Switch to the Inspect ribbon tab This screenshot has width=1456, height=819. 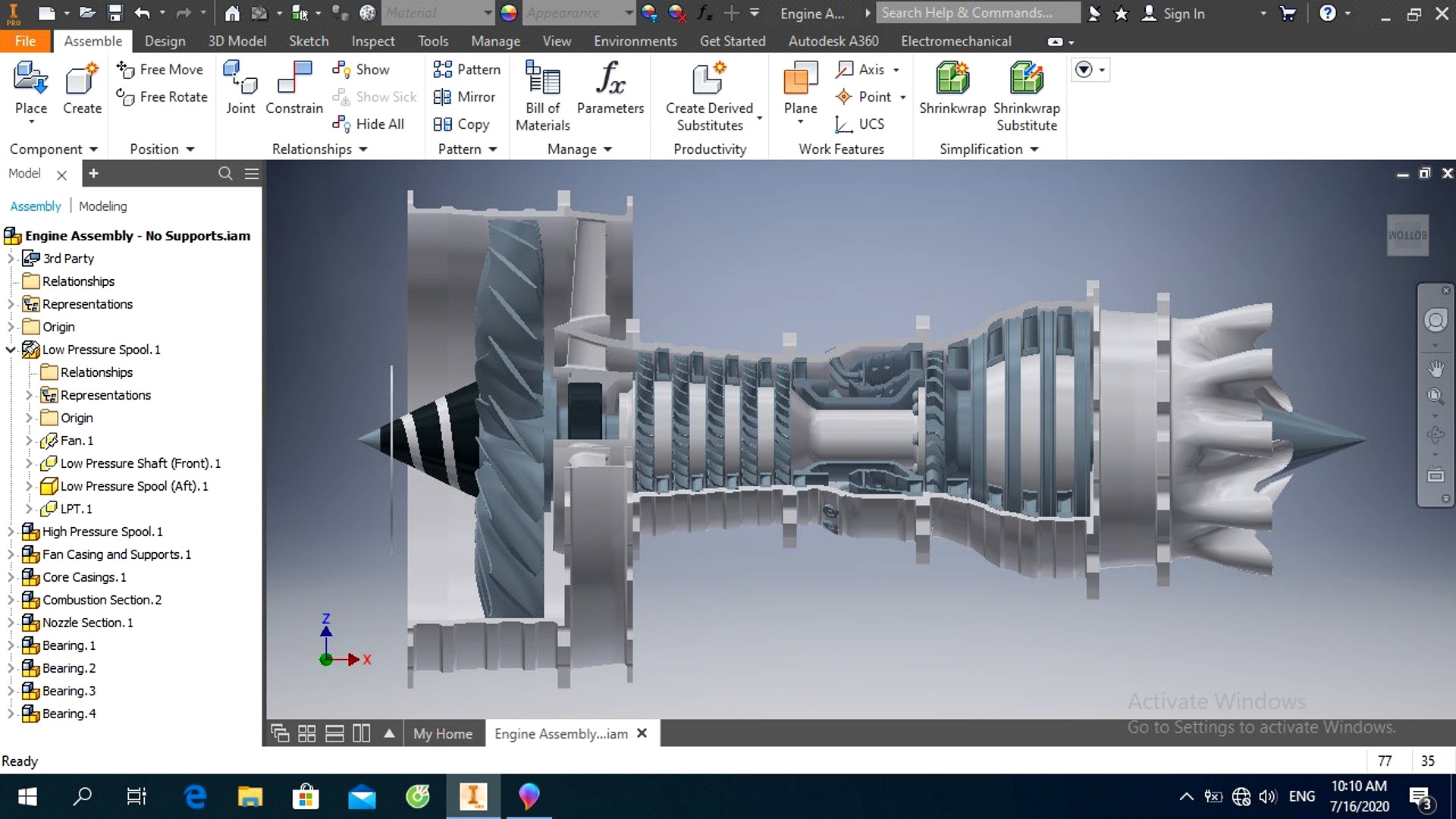coord(372,41)
